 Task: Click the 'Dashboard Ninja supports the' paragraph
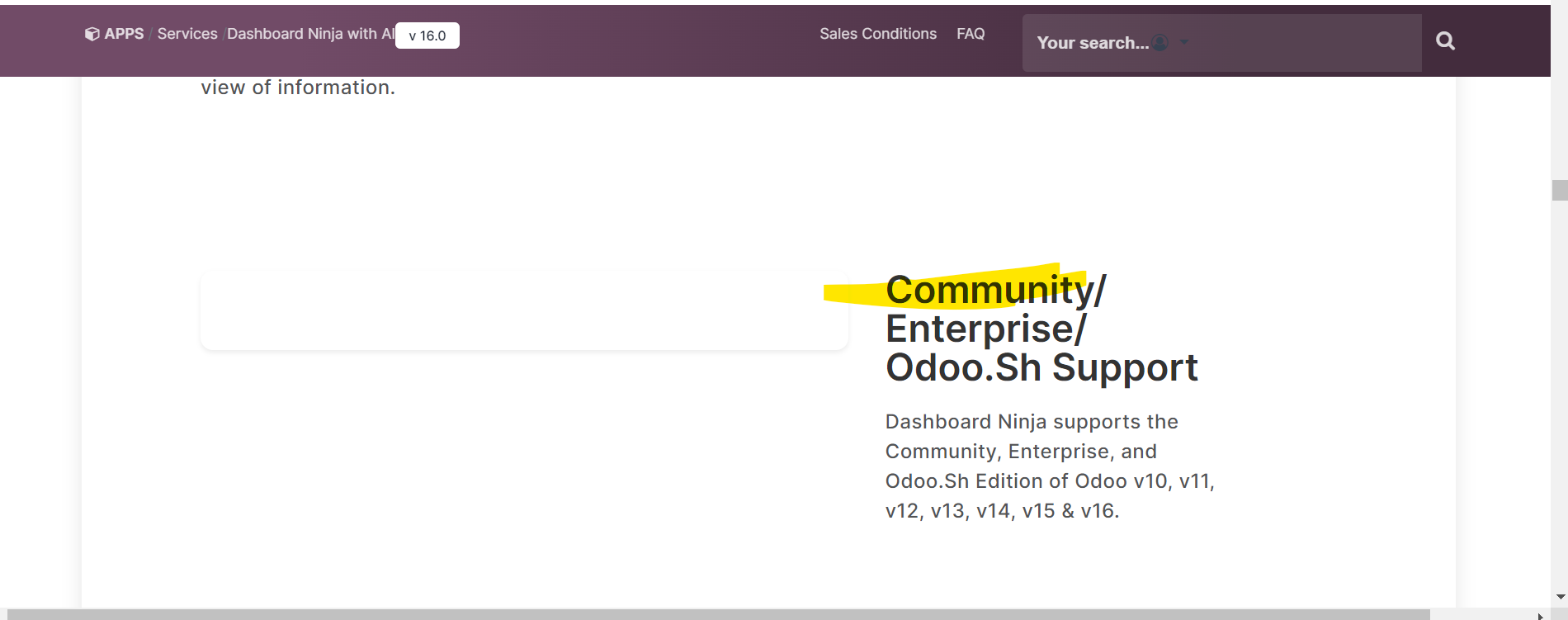point(1050,466)
